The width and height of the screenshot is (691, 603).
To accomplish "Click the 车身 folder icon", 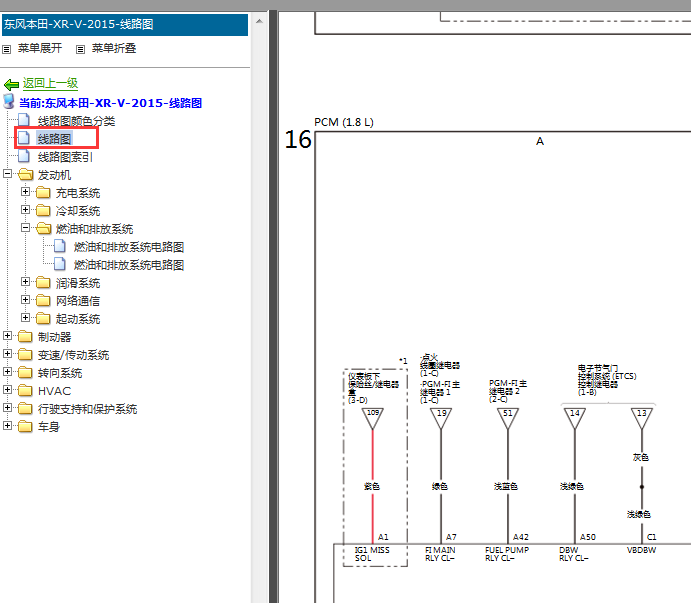I will pyautogui.click(x=26, y=427).
